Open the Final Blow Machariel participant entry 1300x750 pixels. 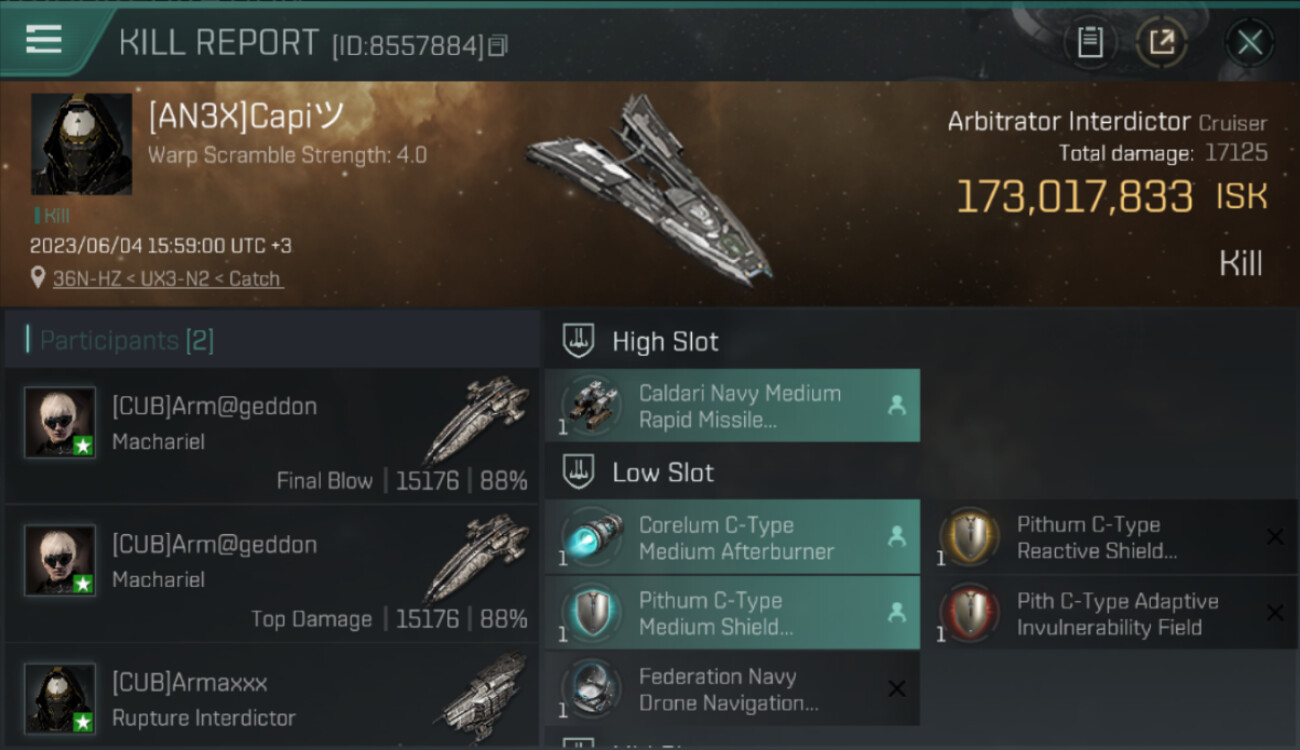(x=272, y=436)
